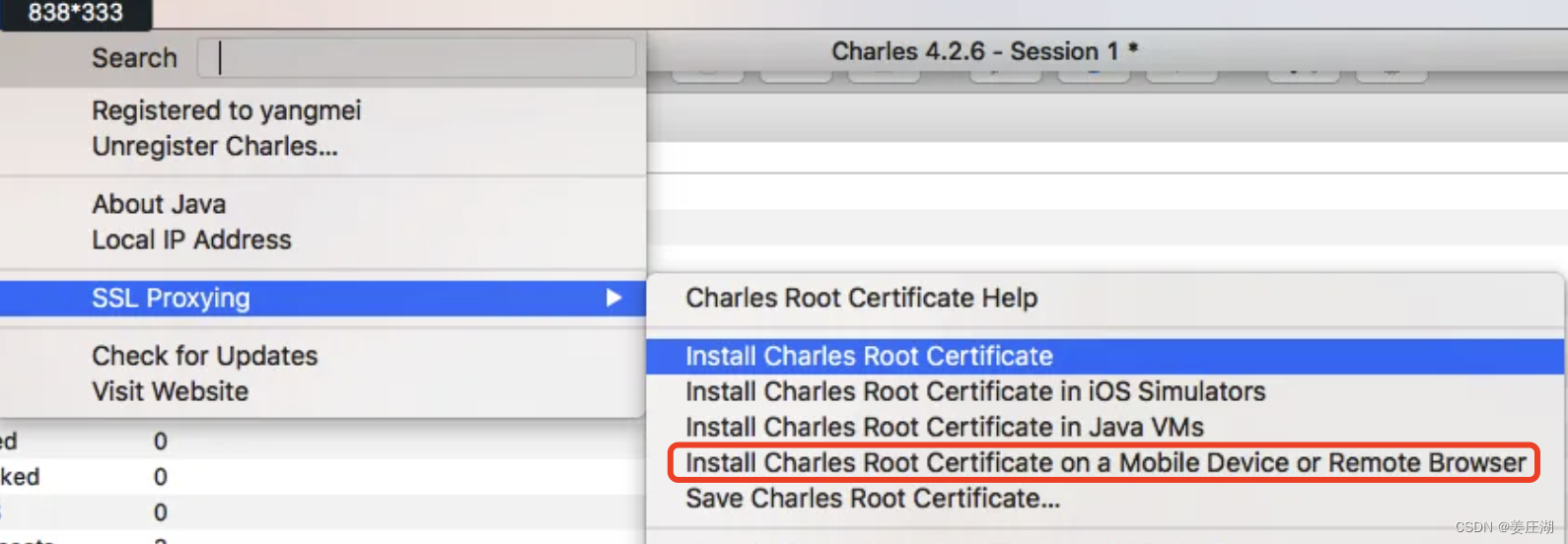Click the Charles 4.2.6 - Session 1 title bar
This screenshot has width=1568, height=544.
click(x=984, y=51)
